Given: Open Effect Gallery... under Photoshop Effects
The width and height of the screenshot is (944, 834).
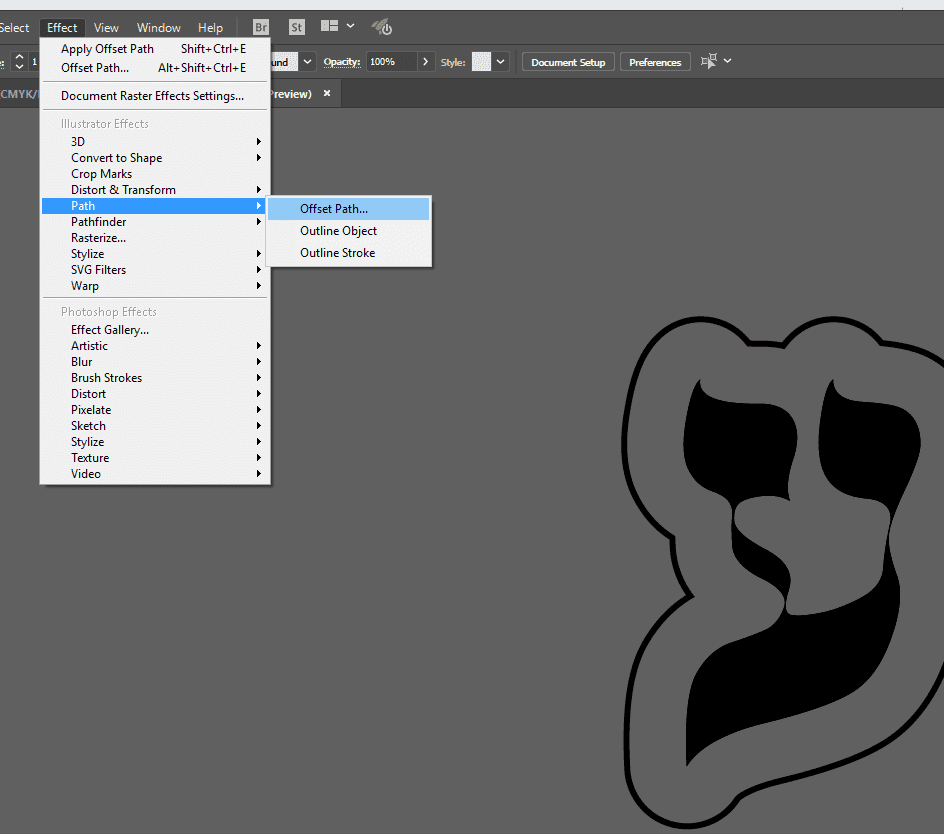Looking at the screenshot, I should [x=110, y=330].
